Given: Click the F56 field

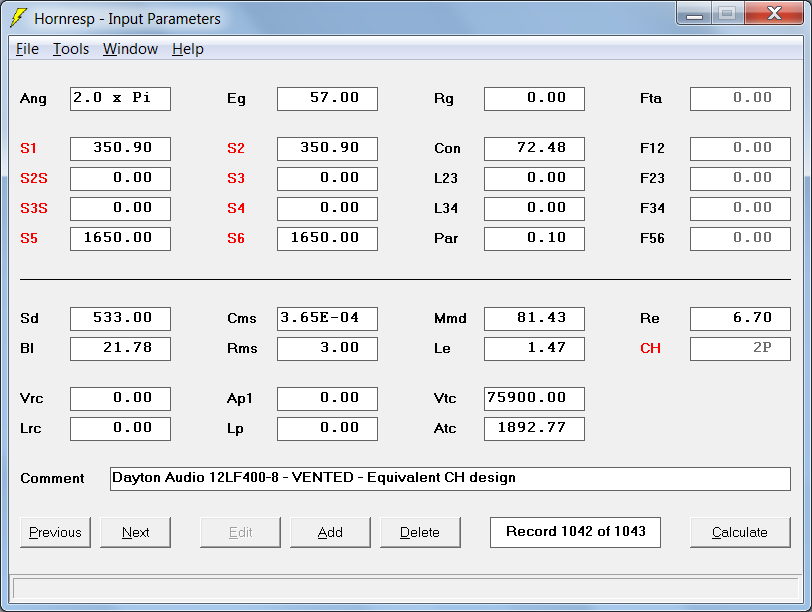Looking at the screenshot, I should [741, 239].
